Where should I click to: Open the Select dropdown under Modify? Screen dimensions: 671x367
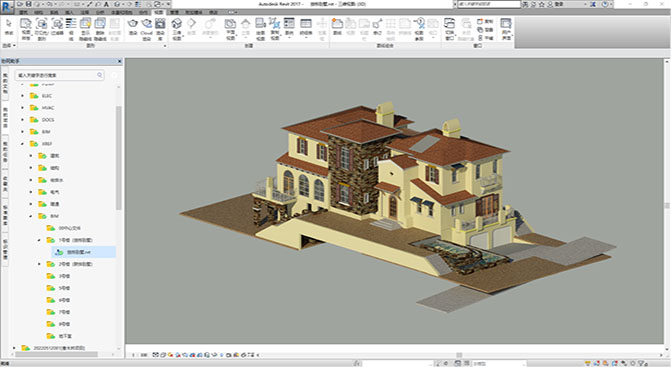[x=9, y=45]
